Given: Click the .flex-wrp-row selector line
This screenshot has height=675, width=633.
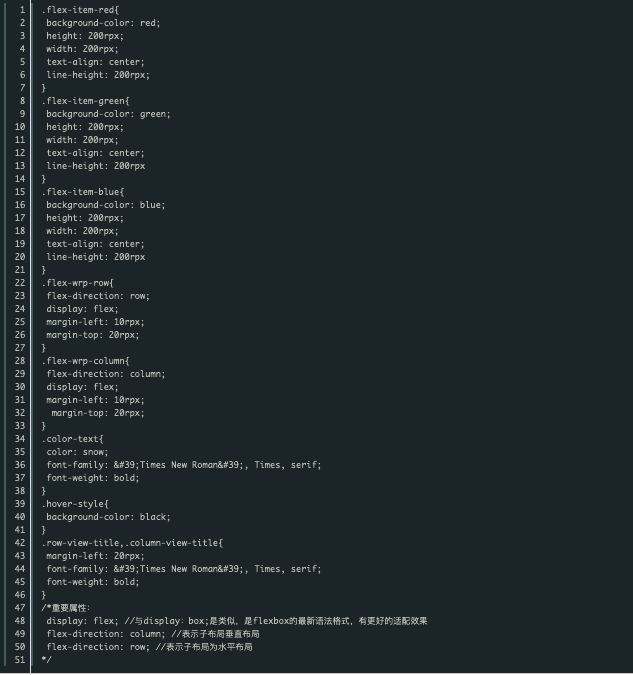Looking at the screenshot, I should (78, 283).
